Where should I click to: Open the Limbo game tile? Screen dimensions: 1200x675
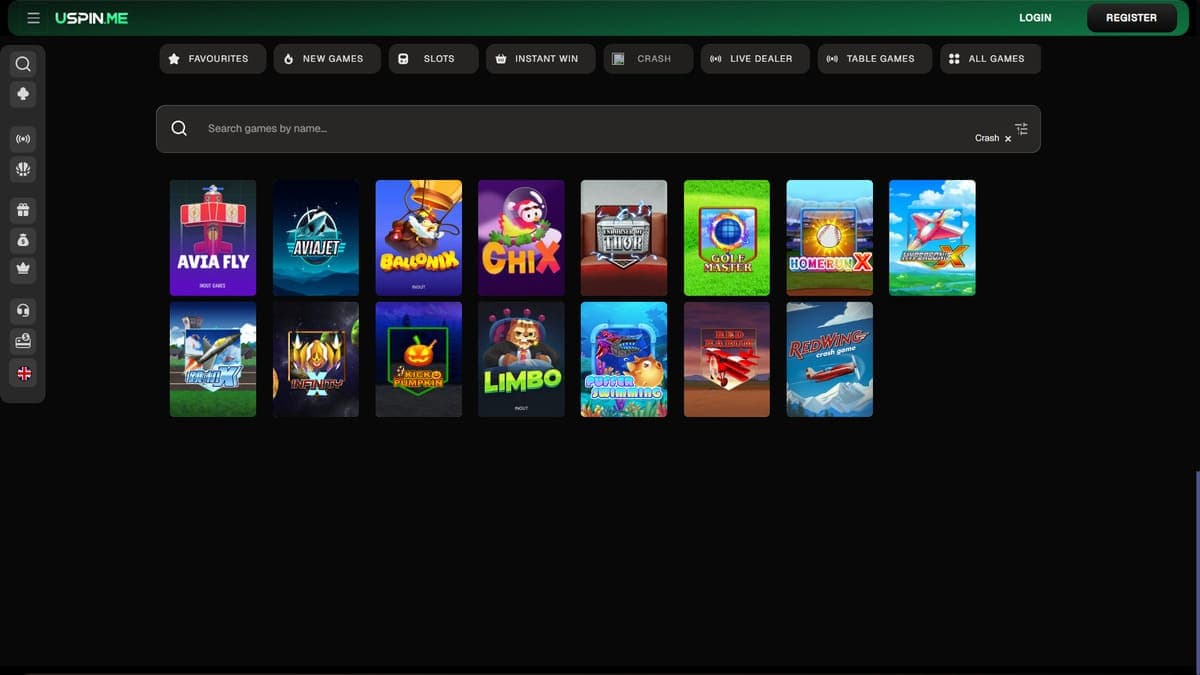tap(521, 359)
